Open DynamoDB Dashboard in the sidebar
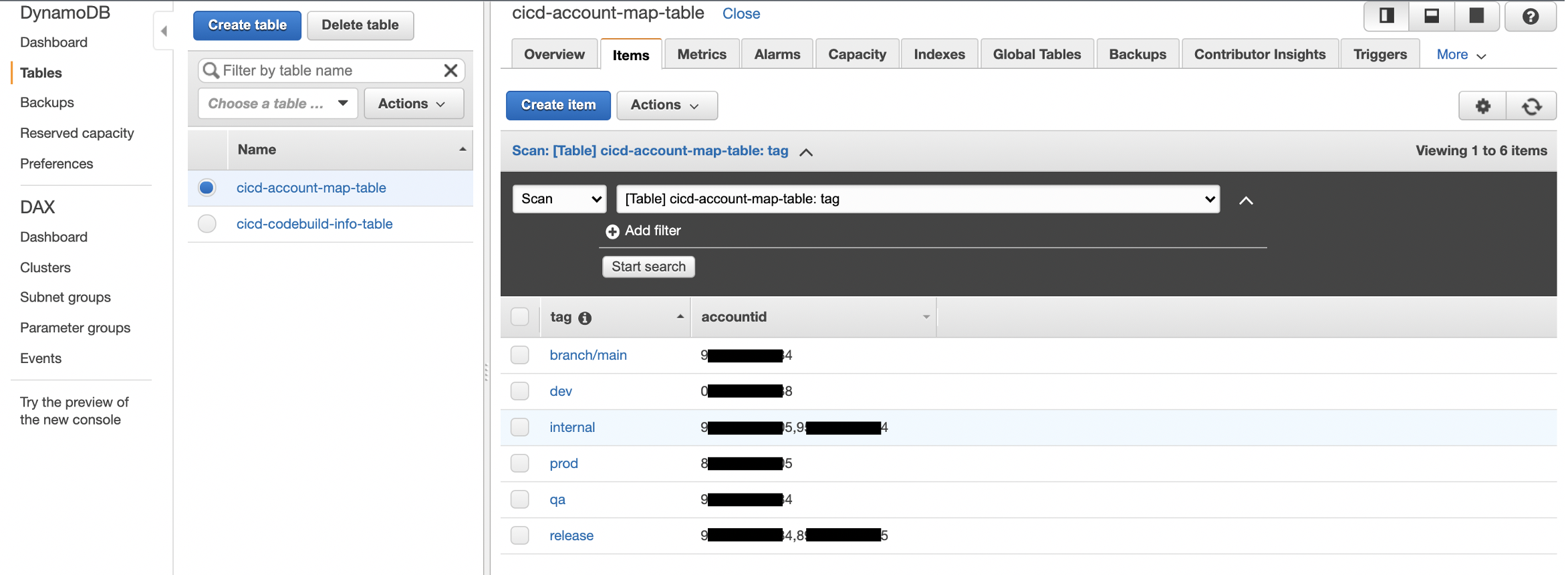Screen dimensions: 1568x575 point(53,42)
